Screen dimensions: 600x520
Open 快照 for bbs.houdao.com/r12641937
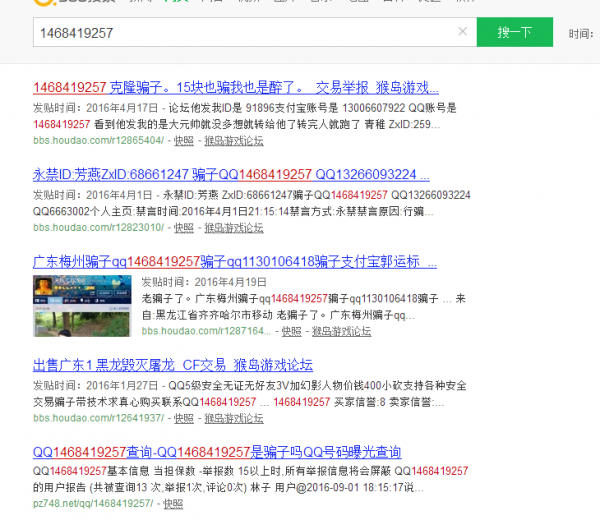pyautogui.click(x=184, y=418)
